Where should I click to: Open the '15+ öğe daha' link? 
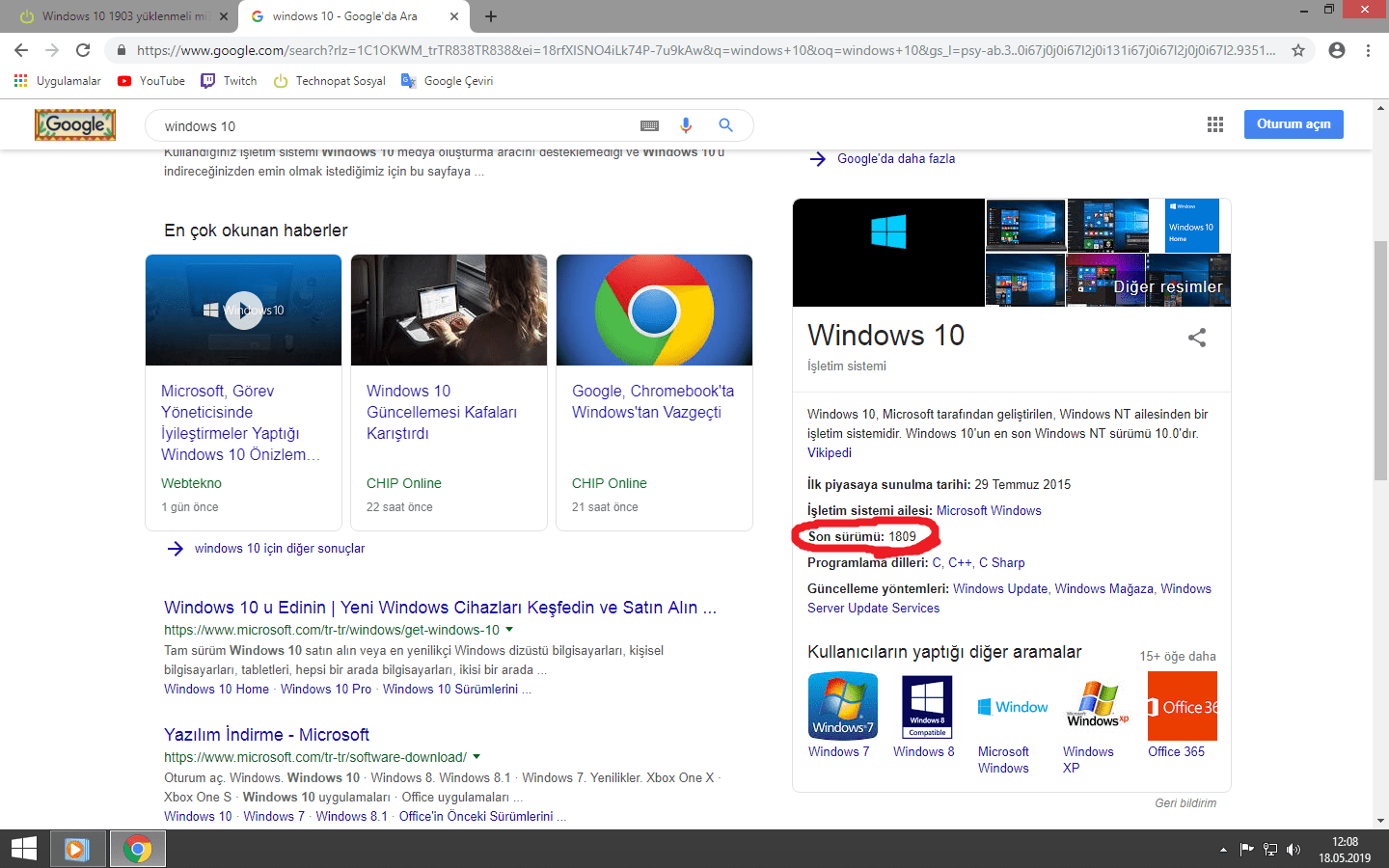[x=1178, y=657]
